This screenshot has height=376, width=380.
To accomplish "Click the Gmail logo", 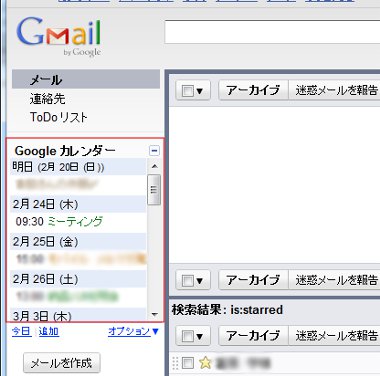I will coord(59,36).
